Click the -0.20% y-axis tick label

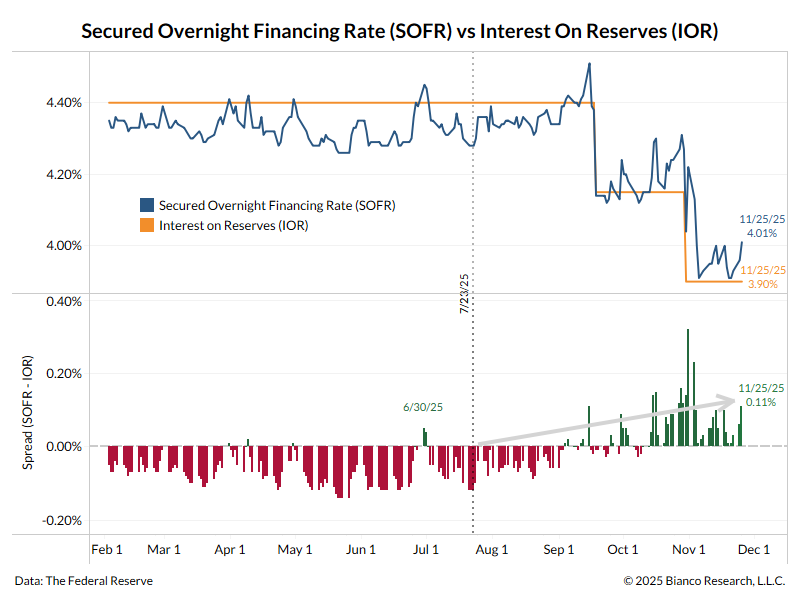point(62,521)
